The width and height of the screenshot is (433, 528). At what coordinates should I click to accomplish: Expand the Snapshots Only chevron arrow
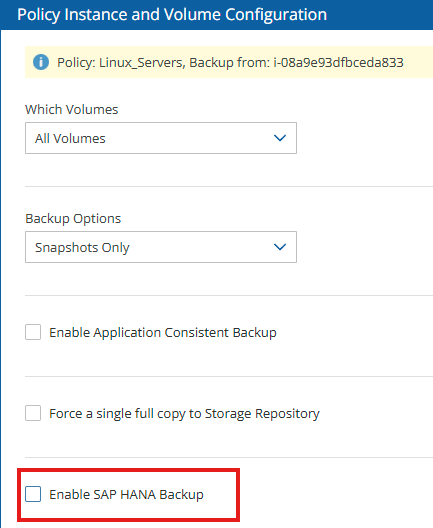[x=280, y=247]
